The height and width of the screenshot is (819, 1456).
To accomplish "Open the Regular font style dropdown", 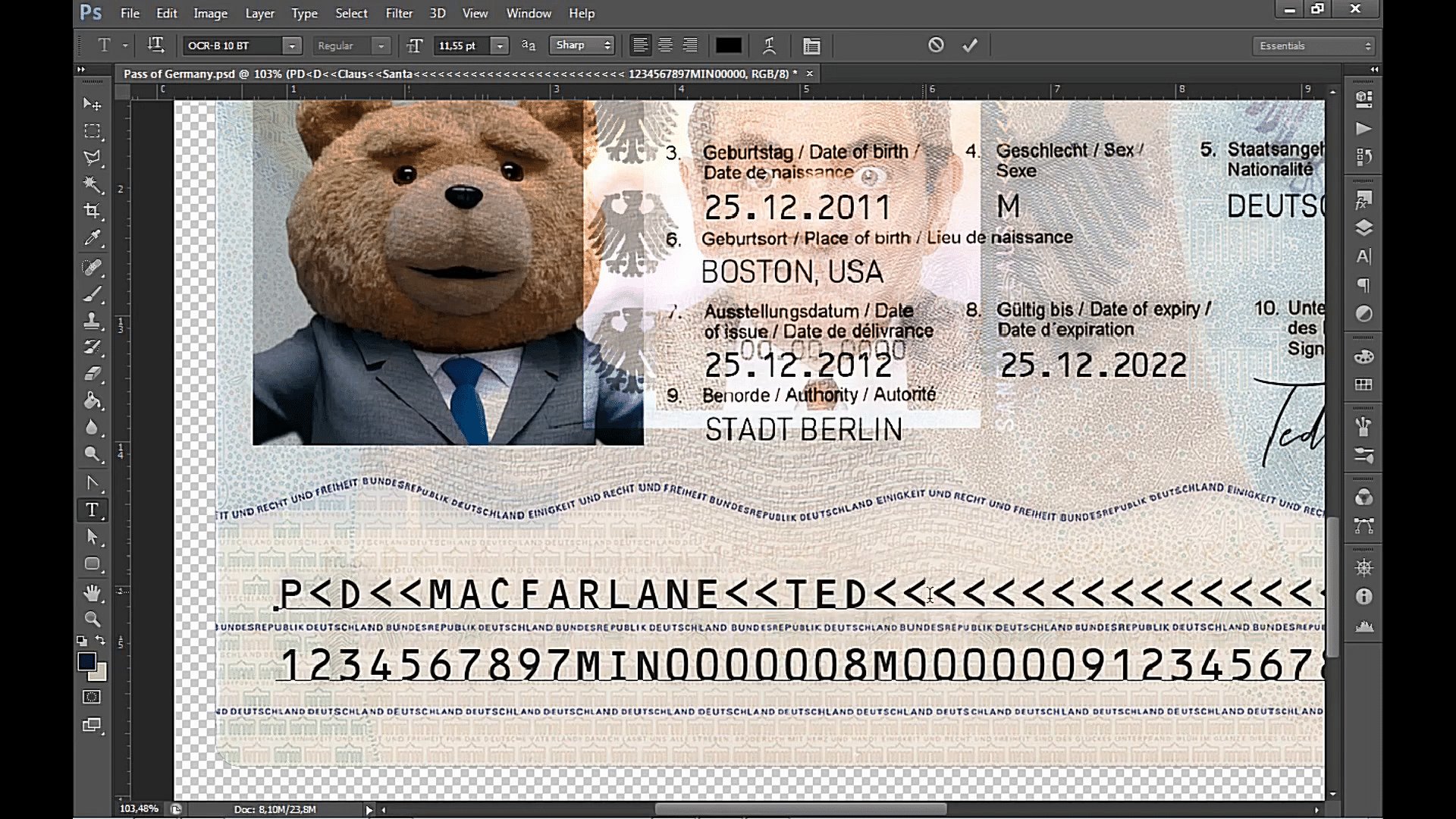I will (x=381, y=46).
